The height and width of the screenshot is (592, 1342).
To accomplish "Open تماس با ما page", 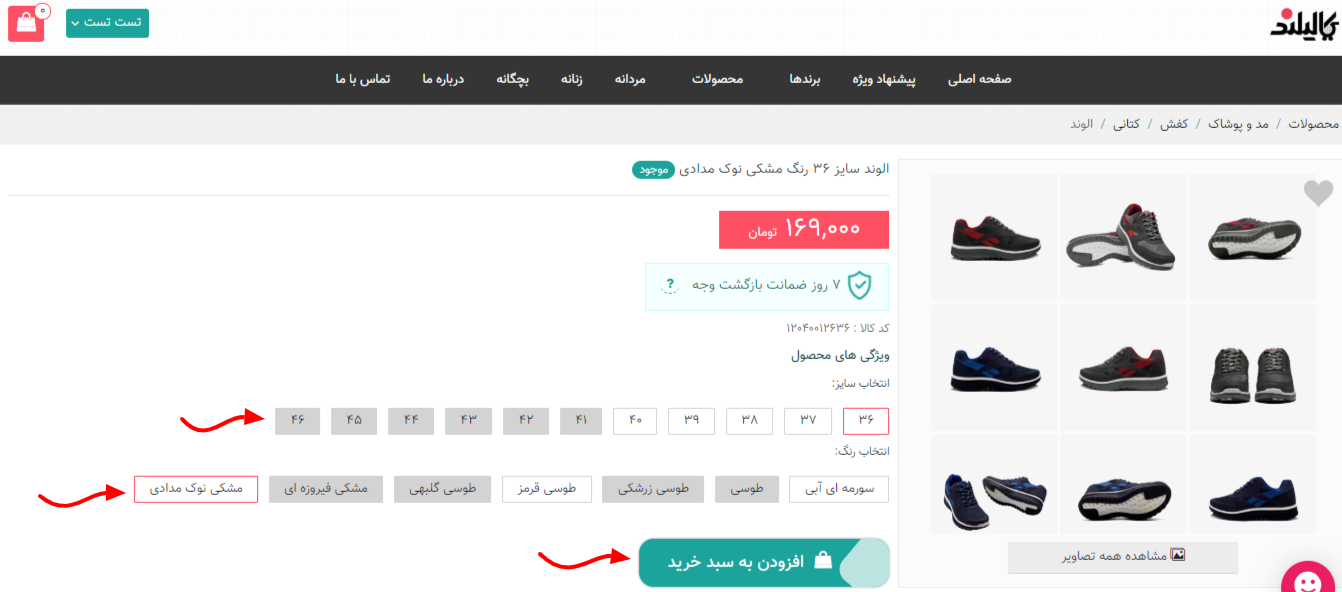I will (362, 79).
